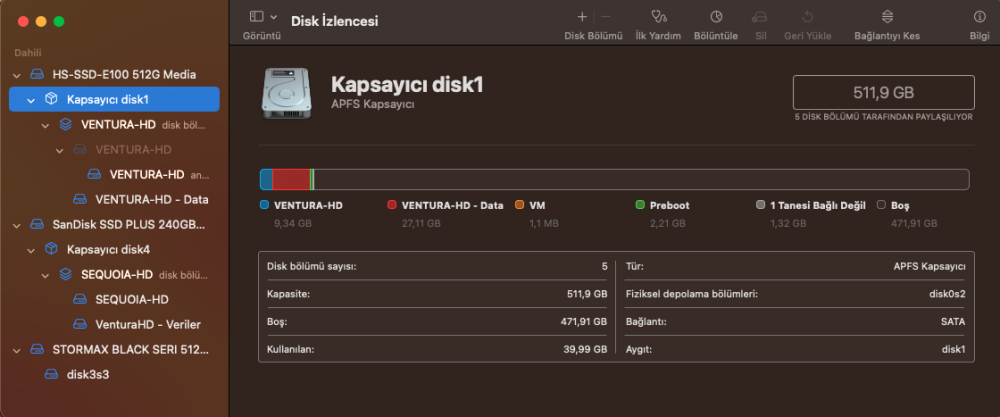Click the Bağlantıyı Kes unmount icon
Screen dimensions: 1000x417
coord(887,17)
